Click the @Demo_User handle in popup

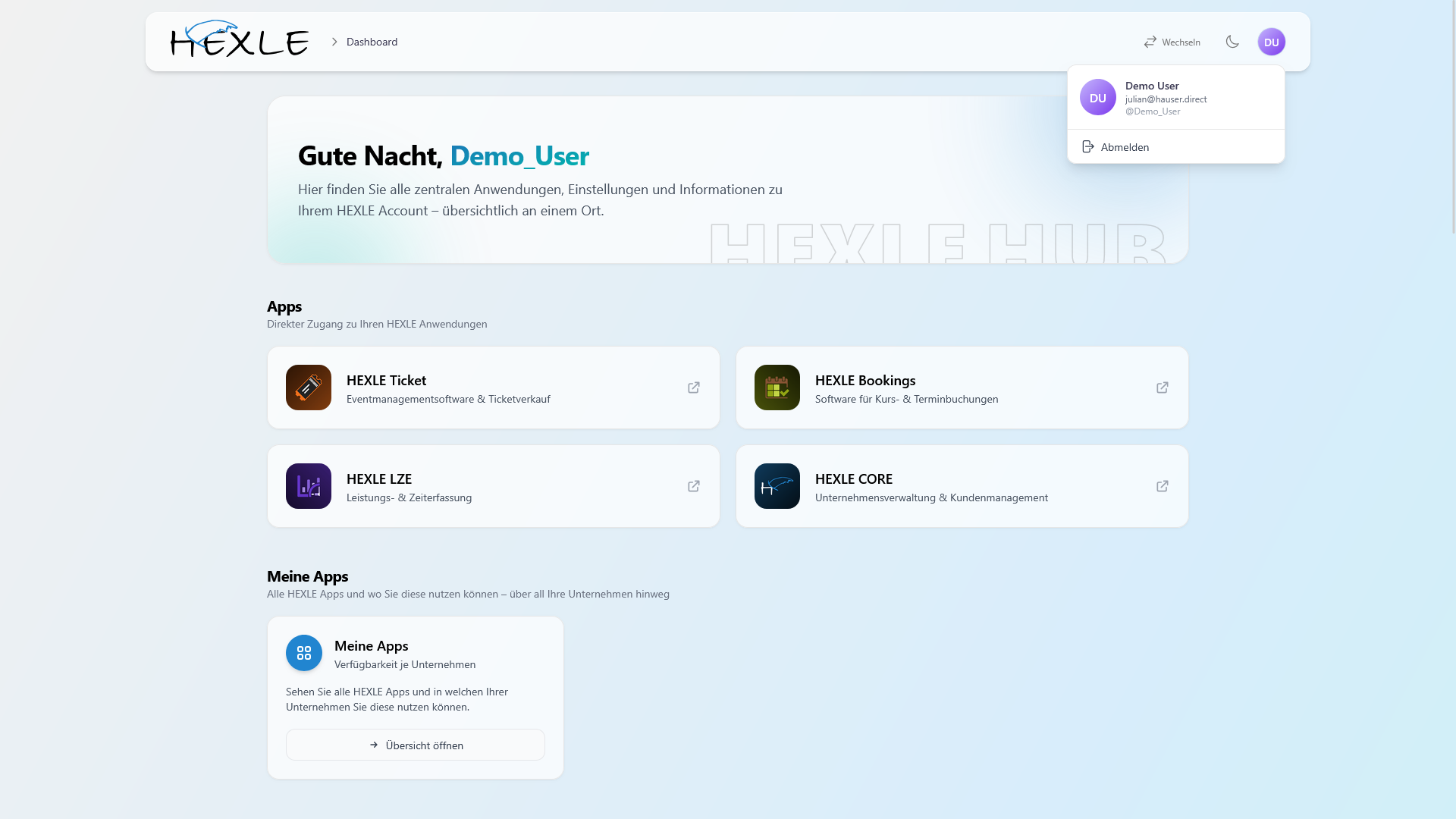coord(1153,111)
